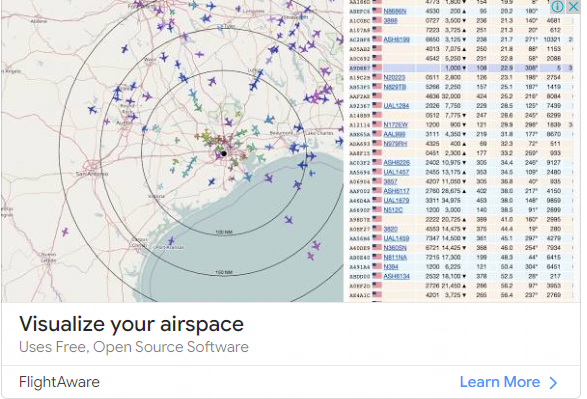Screen dimensions: 587x399
Task: Open flight 3888 link
Action: point(390,21)
